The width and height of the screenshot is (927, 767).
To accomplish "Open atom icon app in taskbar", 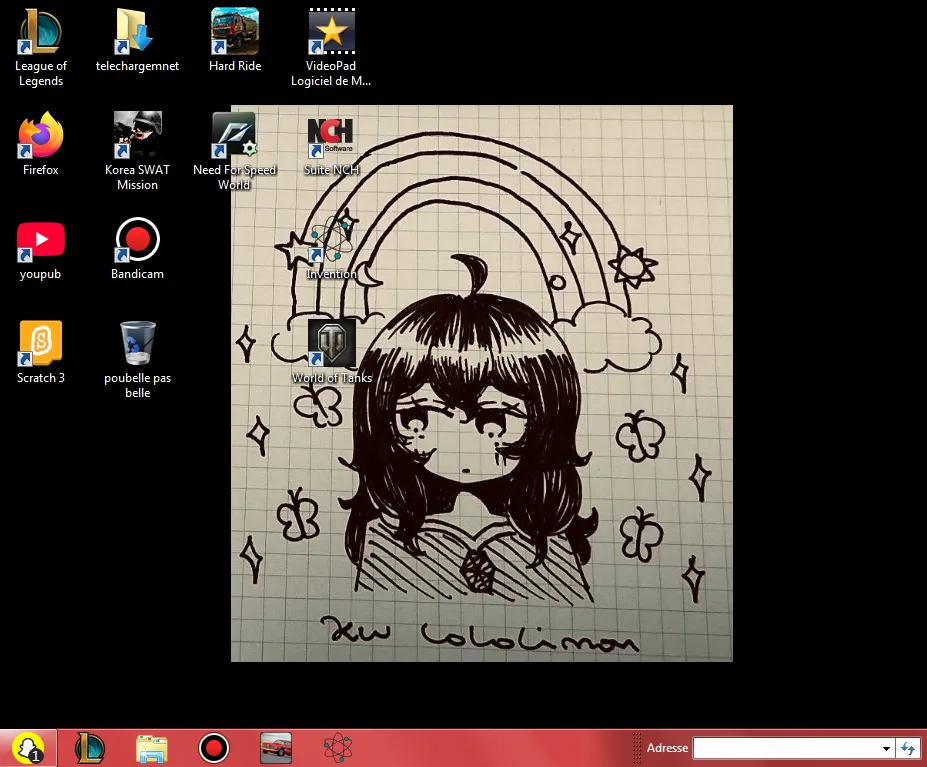I will pos(338,748).
